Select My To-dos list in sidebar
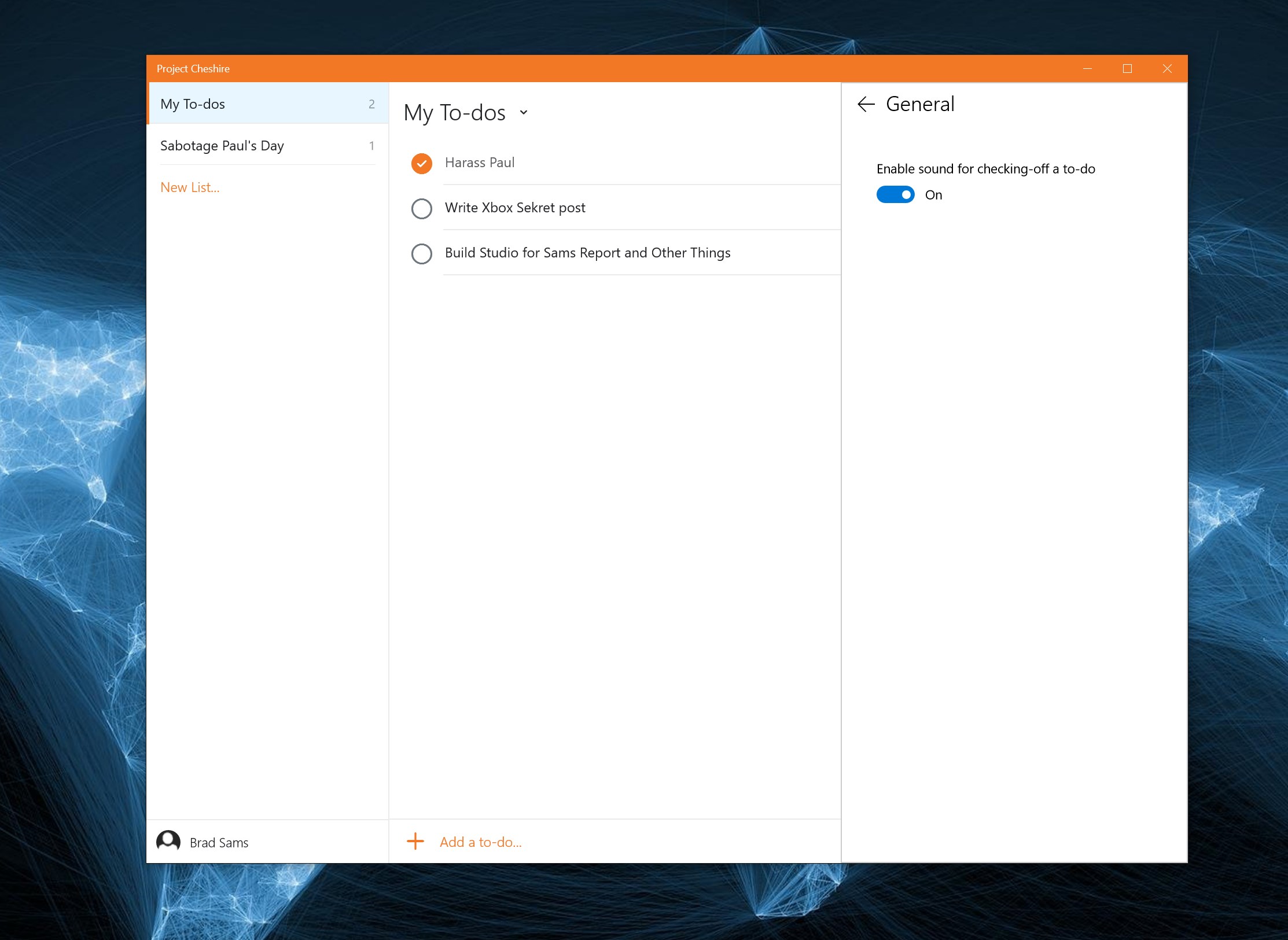Image resolution: width=1288 pixels, height=940 pixels. [193, 104]
